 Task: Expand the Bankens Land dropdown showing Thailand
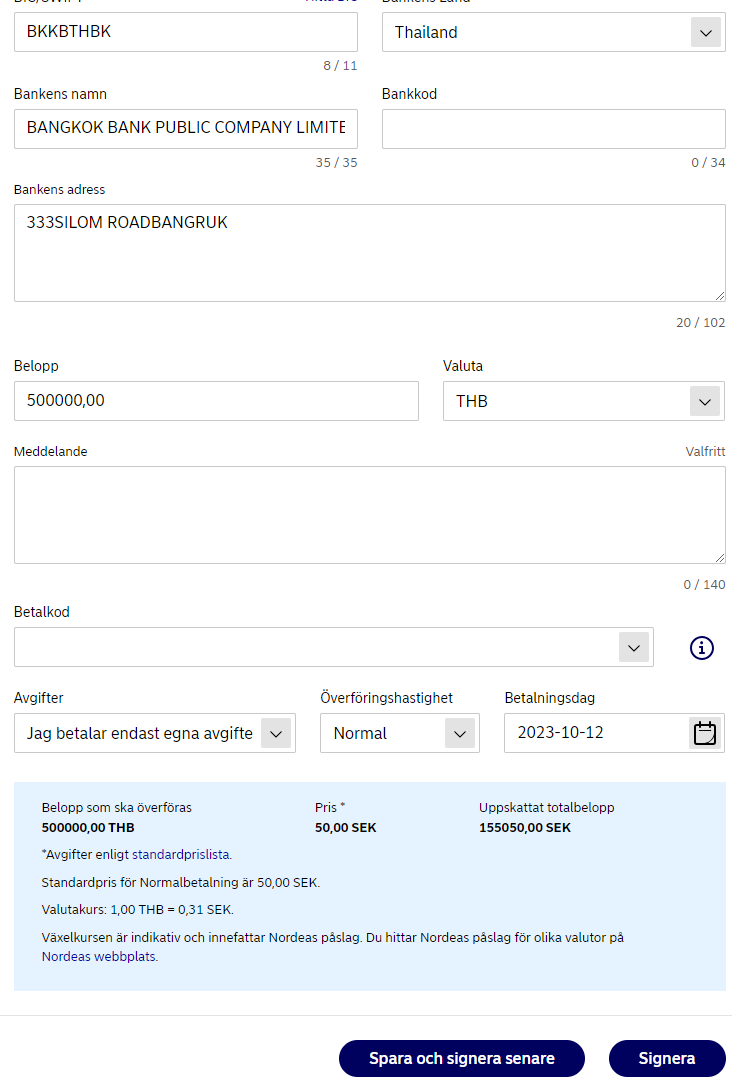click(x=705, y=33)
